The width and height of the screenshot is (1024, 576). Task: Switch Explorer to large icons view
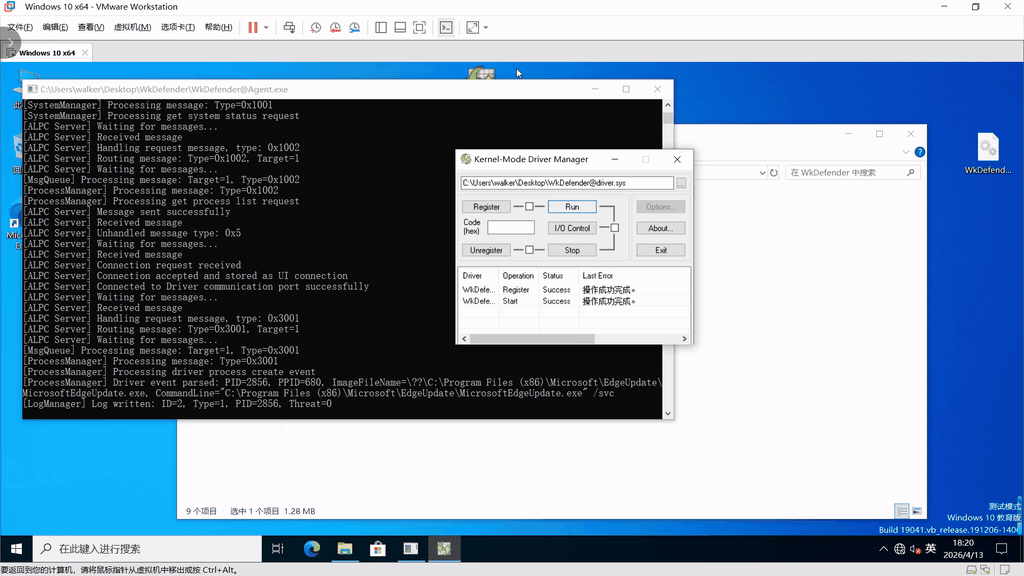click(x=917, y=511)
